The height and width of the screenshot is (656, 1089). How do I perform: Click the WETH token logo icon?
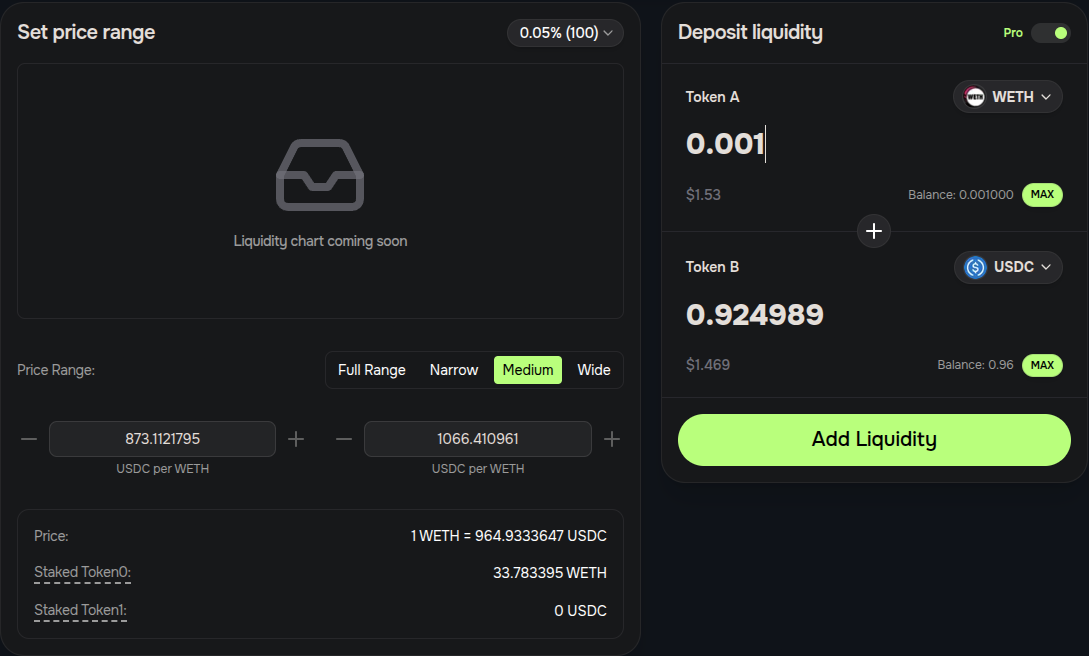click(x=974, y=97)
